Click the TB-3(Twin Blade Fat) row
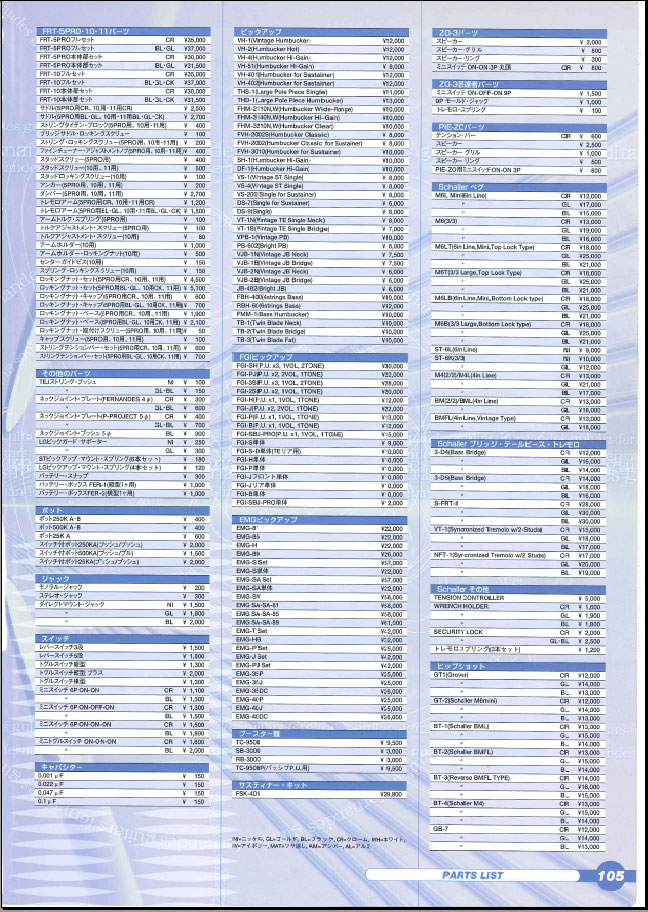648x912 pixels. pyautogui.click(x=322, y=340)
